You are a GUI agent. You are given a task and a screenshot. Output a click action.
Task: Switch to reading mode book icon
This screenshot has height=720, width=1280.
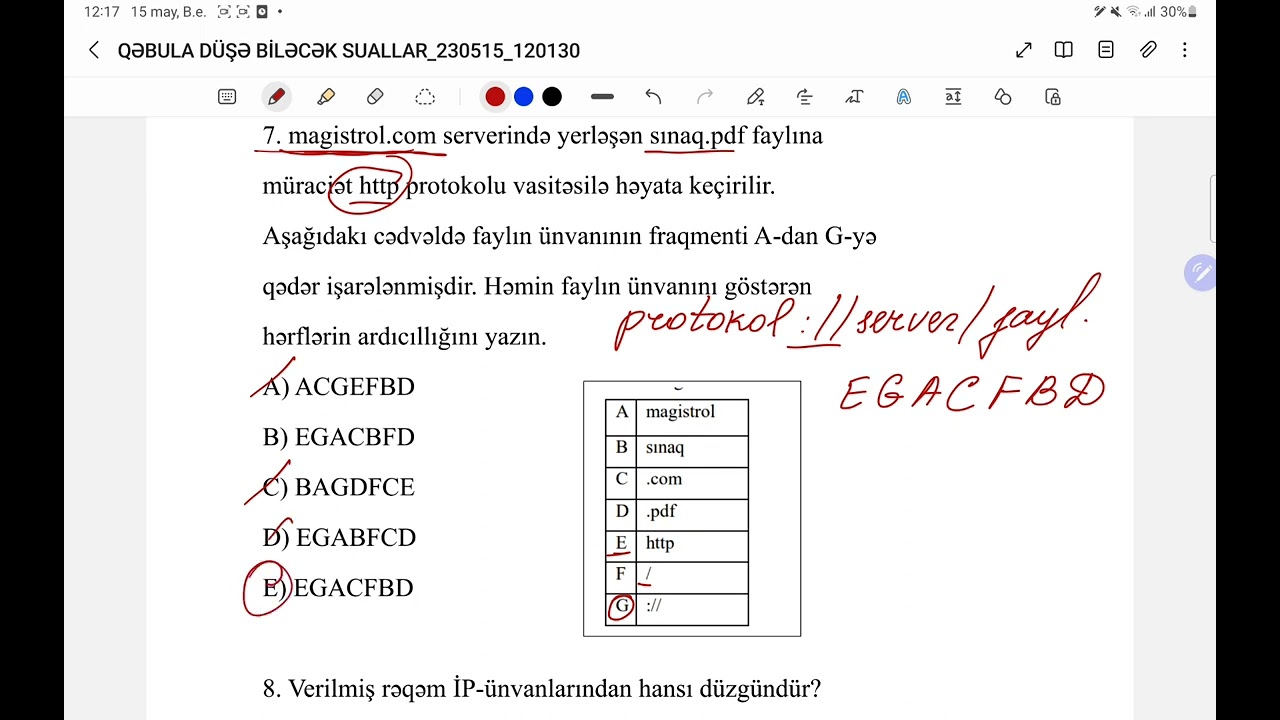tap(1064, 50)
